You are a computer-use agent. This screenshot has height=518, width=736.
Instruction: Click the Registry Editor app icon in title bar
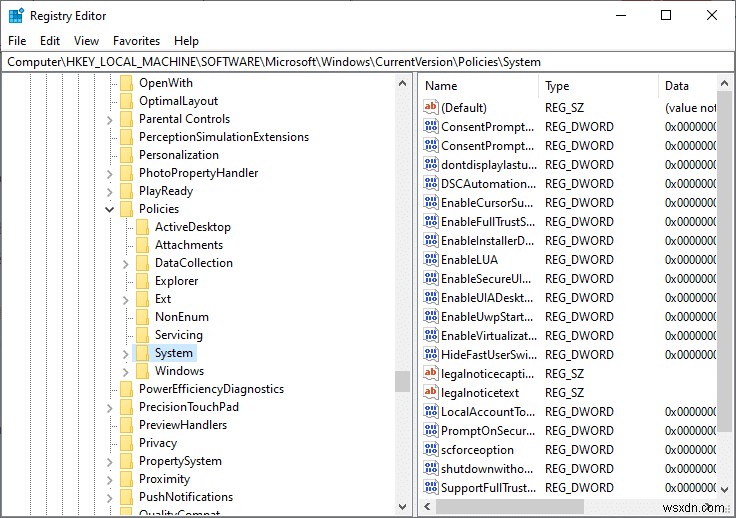click(x=16, y=15)
